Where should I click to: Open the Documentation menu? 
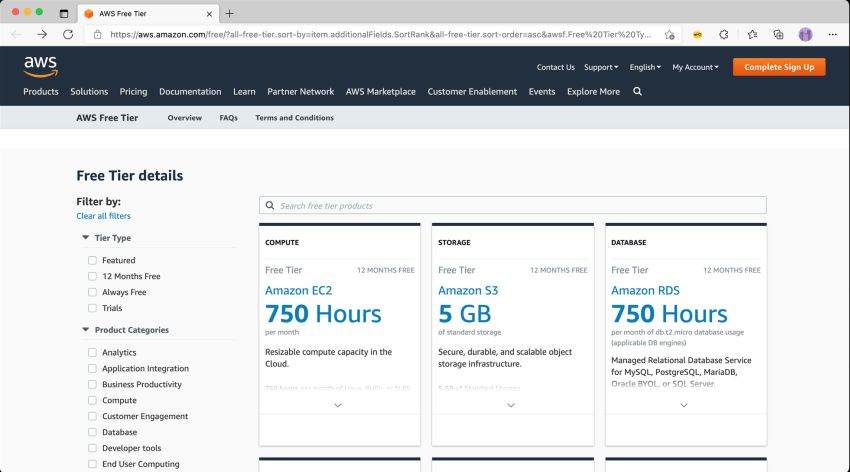pyautogui.click(x=190, y=92)
